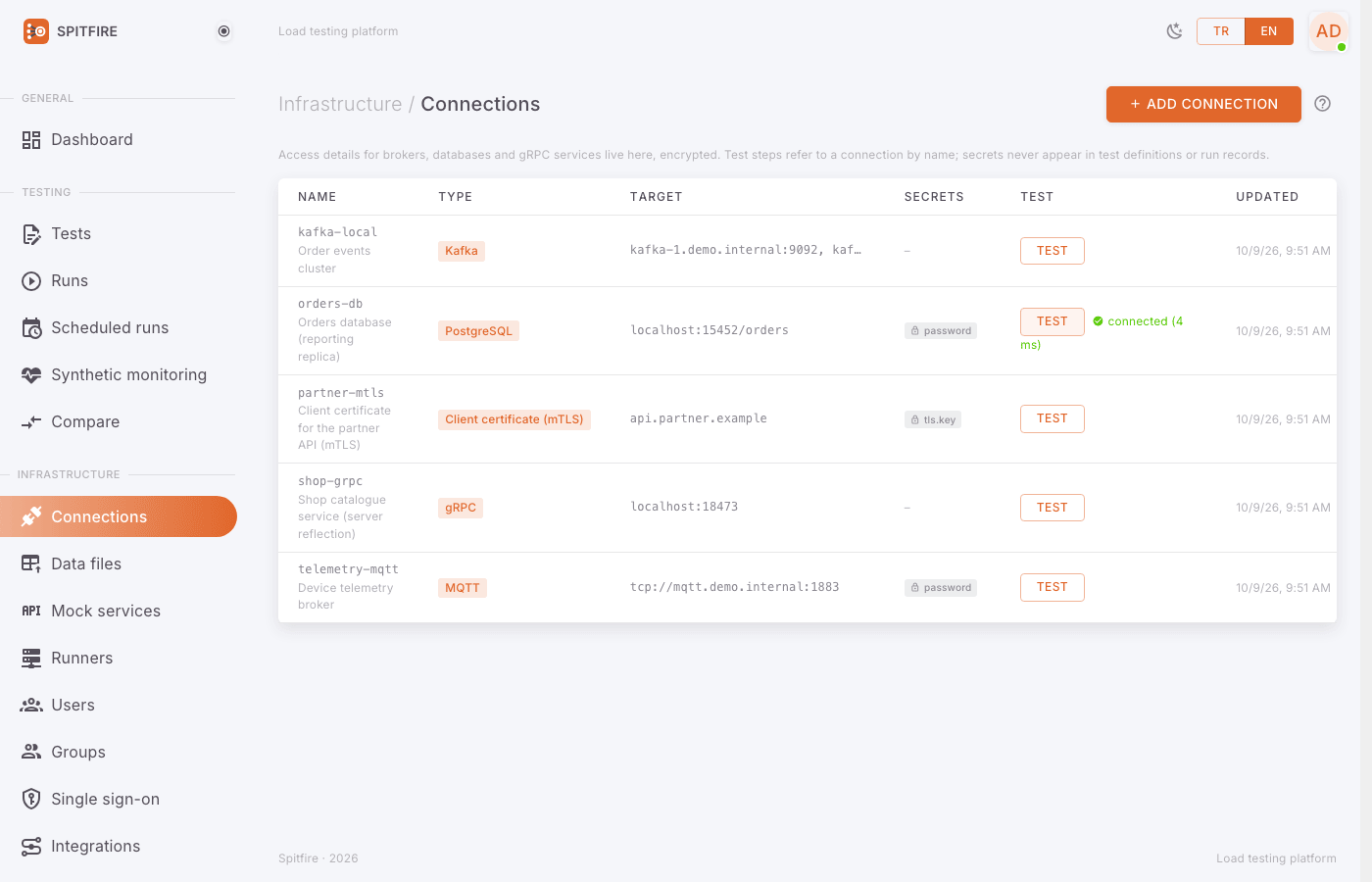Click the PostgreSQL type tag
Viewport: 1372px width, 882px height.
(x=478, y=331)
